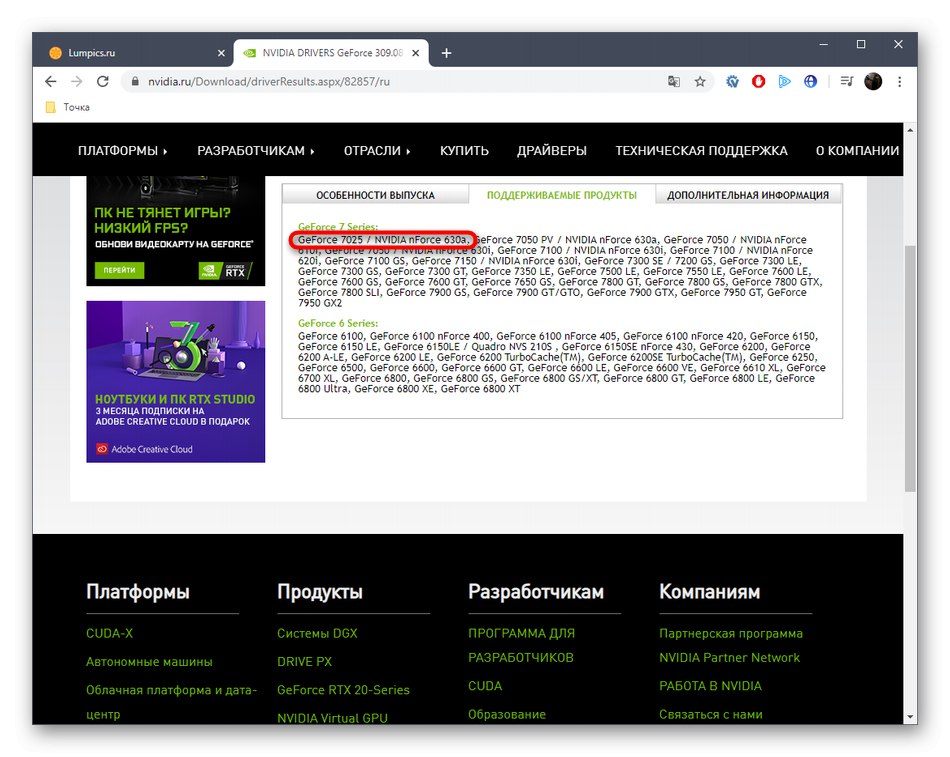Click the GeForce 6 Series heading
This screenshot has height=757, width=950.
[x=337, y=323]
